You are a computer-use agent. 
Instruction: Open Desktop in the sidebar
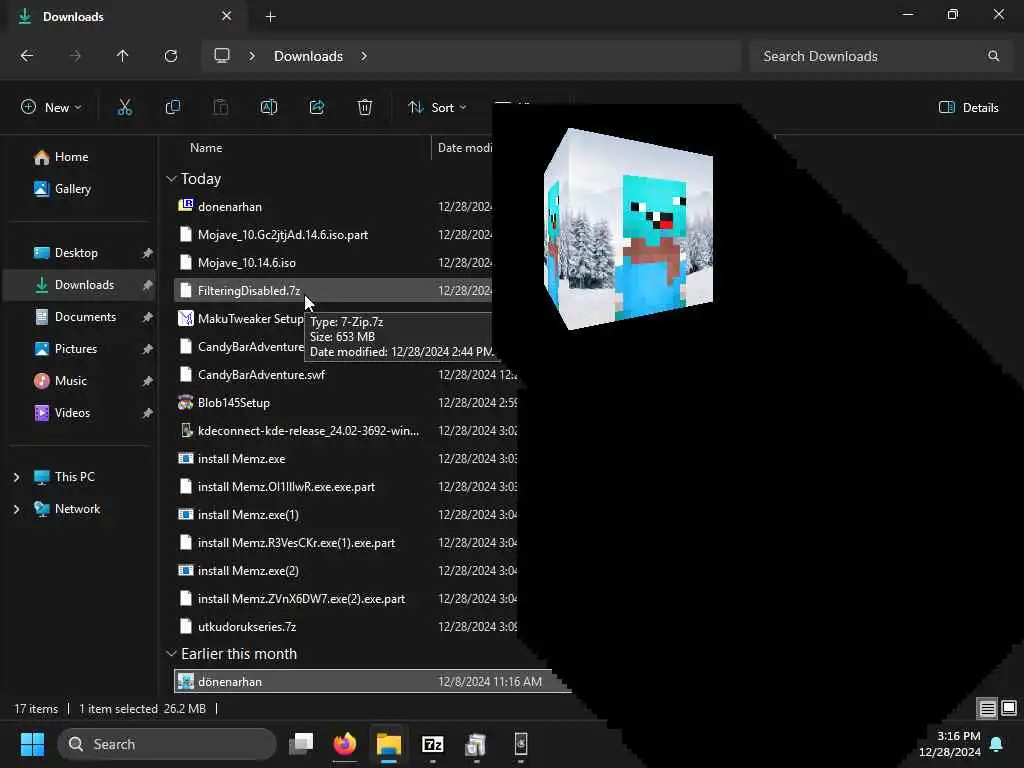80,253
